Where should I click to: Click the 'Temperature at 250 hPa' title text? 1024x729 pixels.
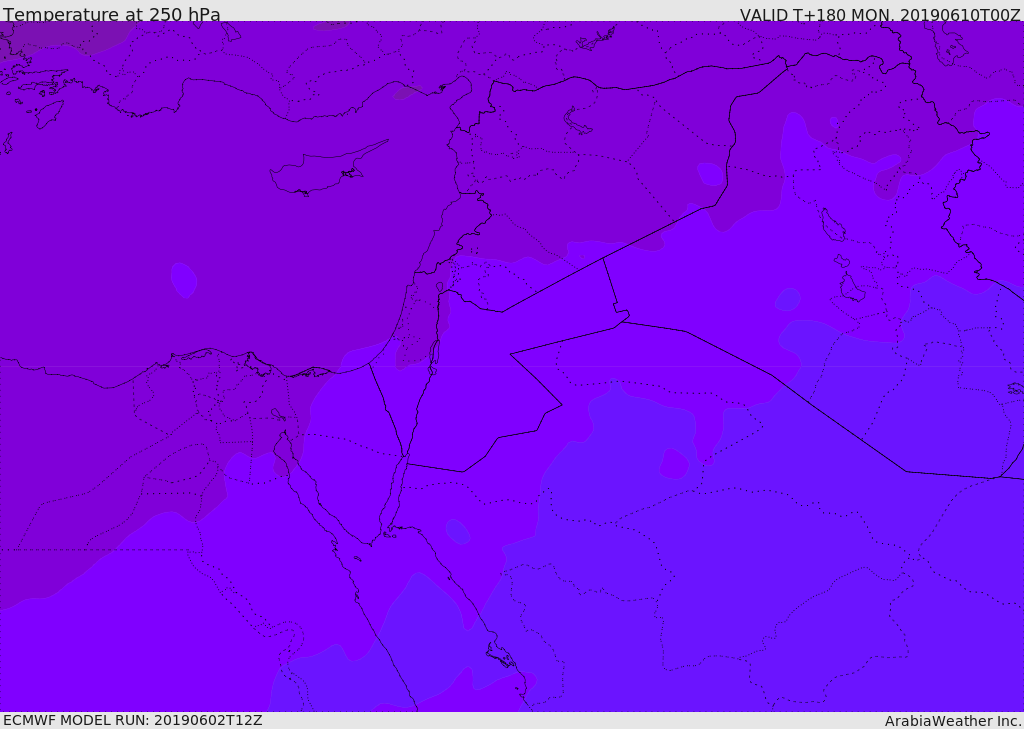coord(112,14)
